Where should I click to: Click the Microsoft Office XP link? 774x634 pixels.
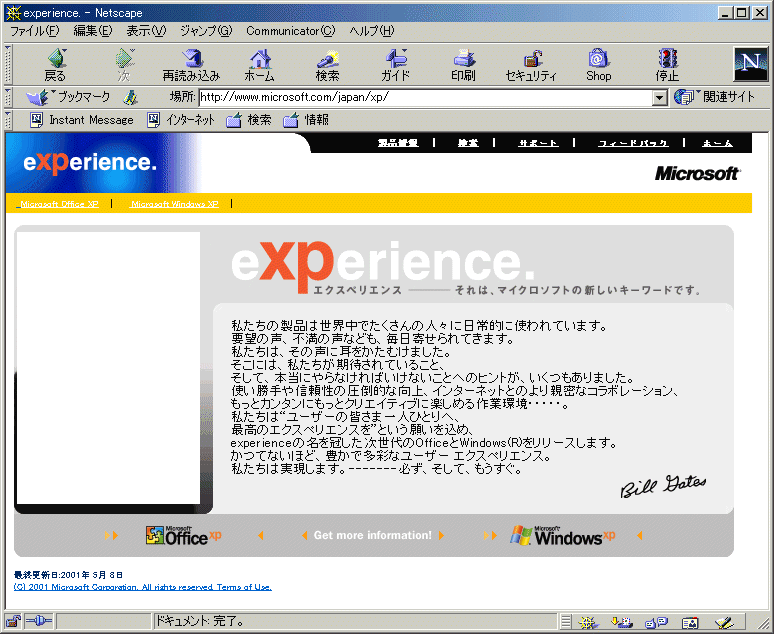pyautogui.click(x=58, y=204)
